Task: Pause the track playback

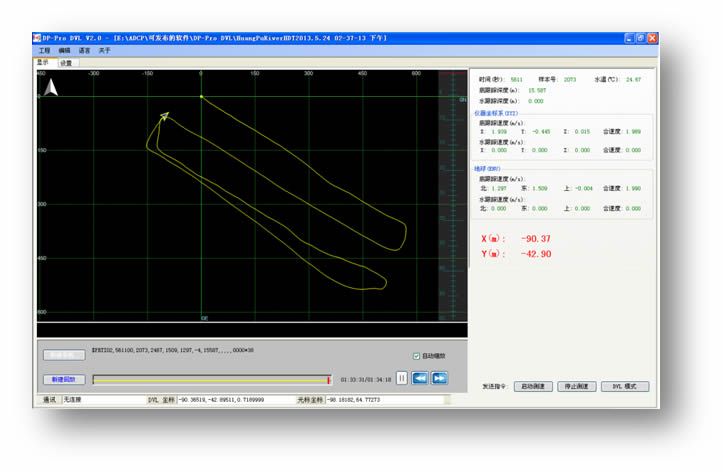Action: (402, 378)
